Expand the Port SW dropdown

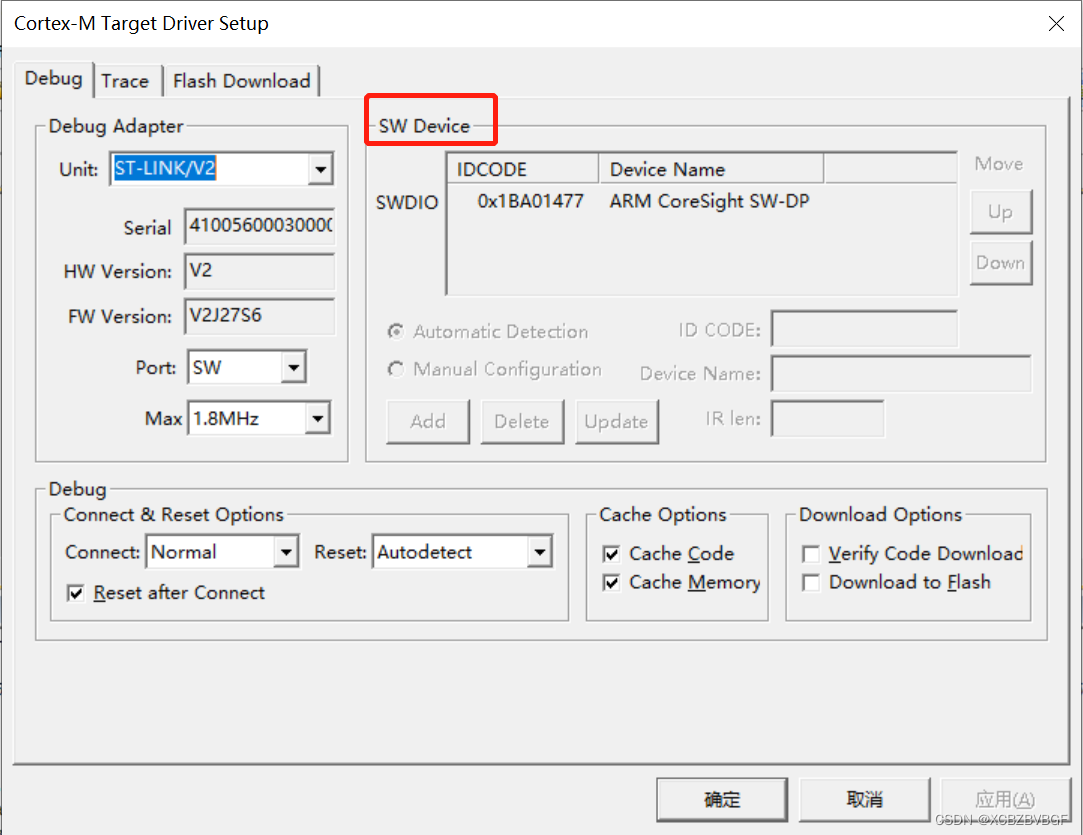(x=294, y=367)
